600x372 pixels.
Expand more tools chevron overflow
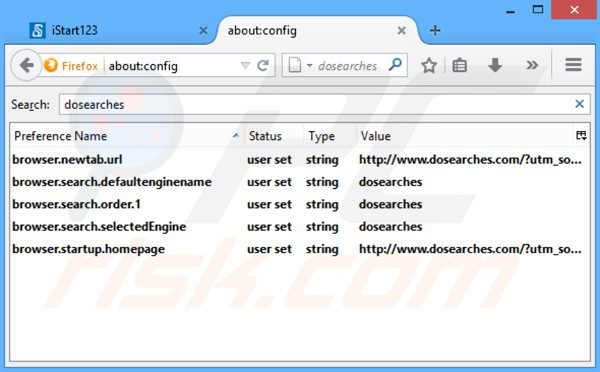pos(532,65)
